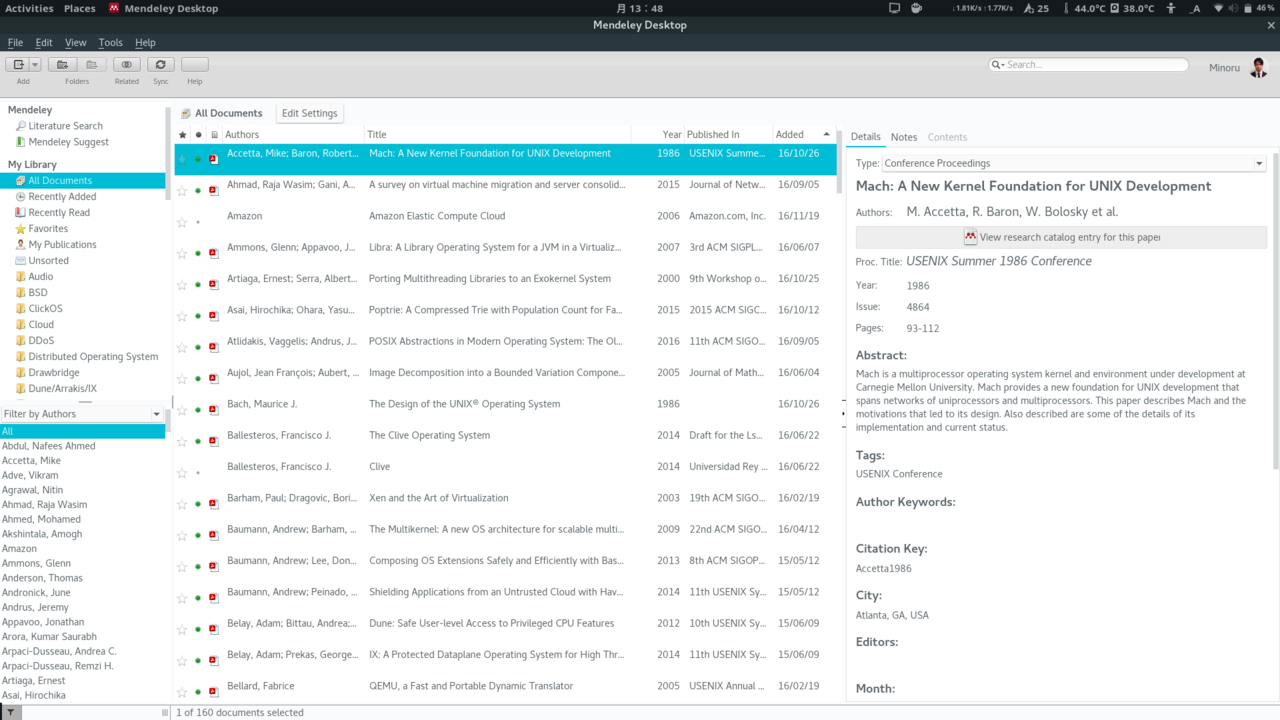Screen dimensions: 1280x720
Task: Open PDF icon for Composing OS Extensions paper
Action: tap(213, 566)
